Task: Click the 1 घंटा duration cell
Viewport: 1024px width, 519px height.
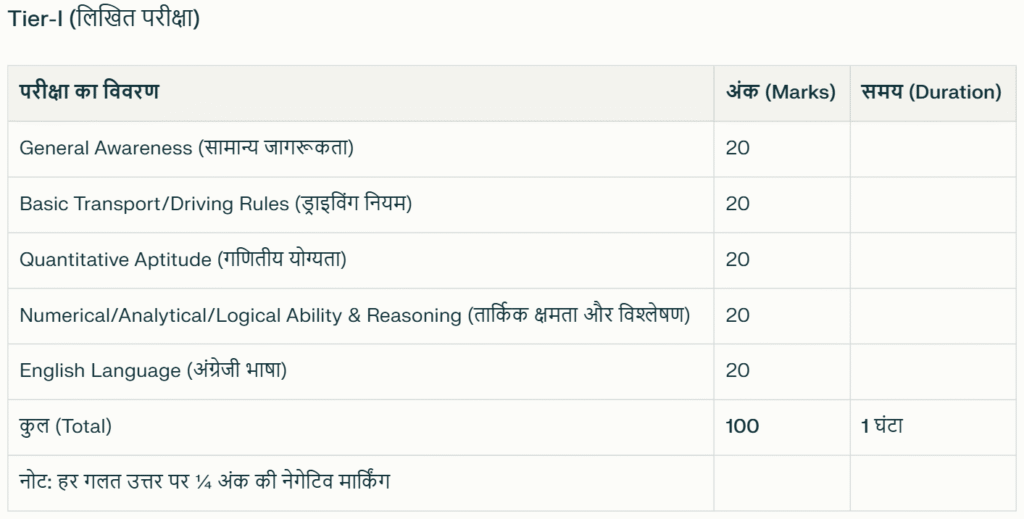Action: (882, 426)
